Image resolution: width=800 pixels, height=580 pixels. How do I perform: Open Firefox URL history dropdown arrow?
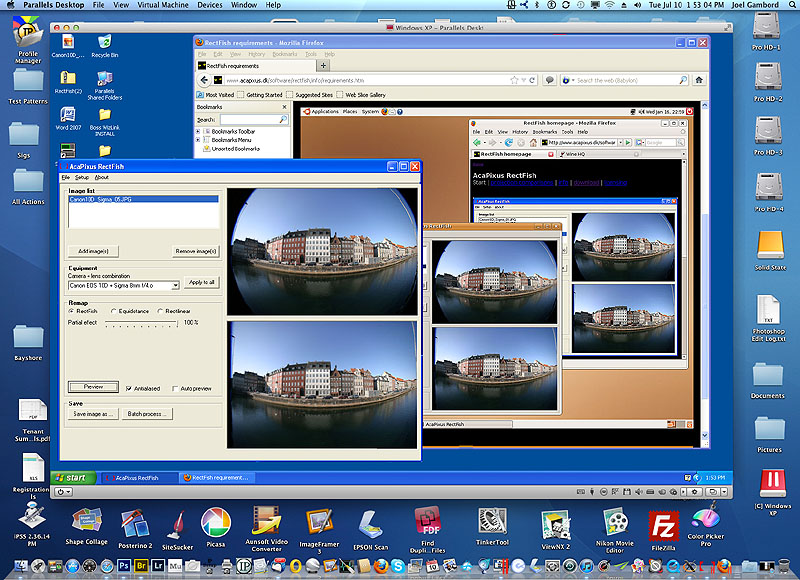pyautogui.click(x=523, y=81)
